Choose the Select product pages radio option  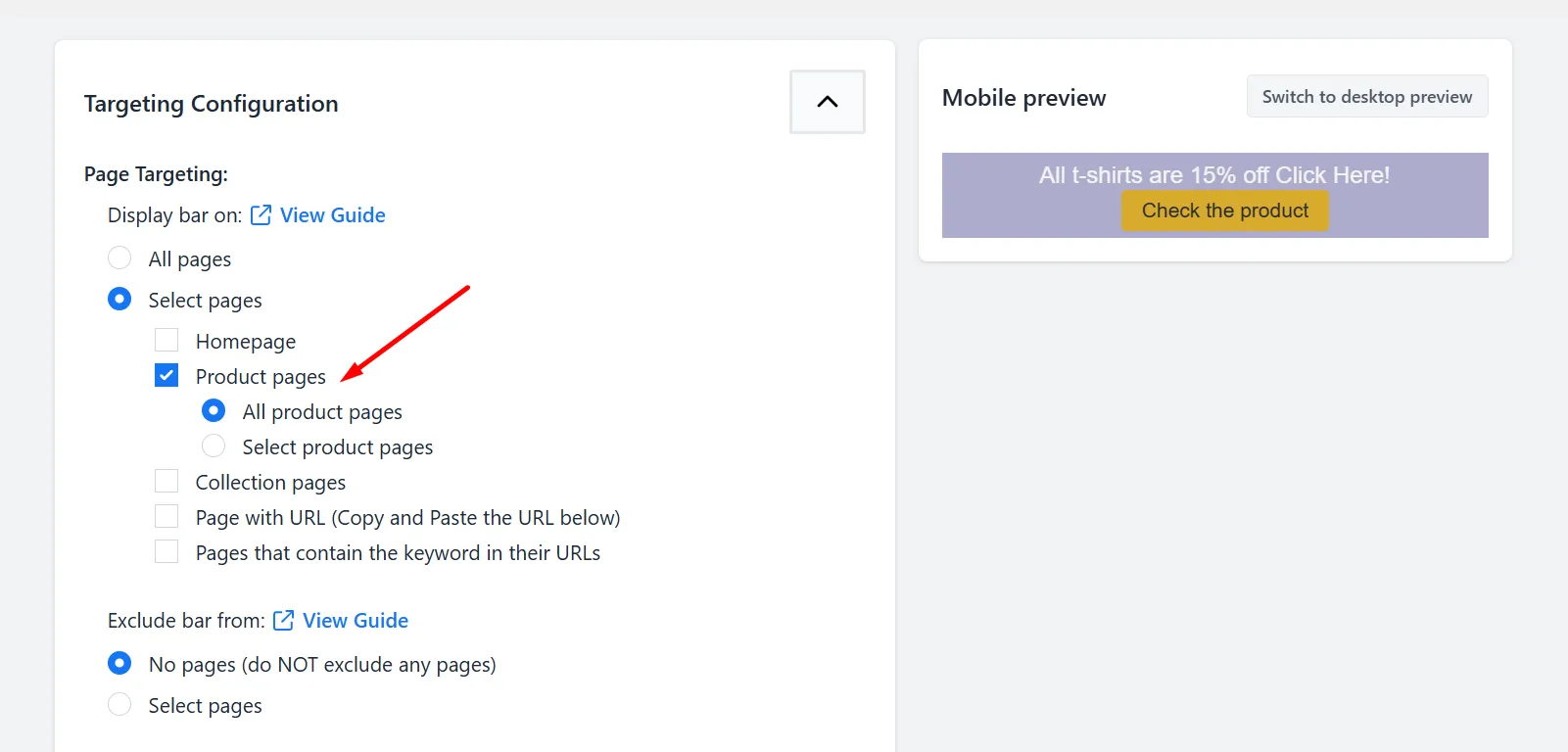[x=214, y=446]
